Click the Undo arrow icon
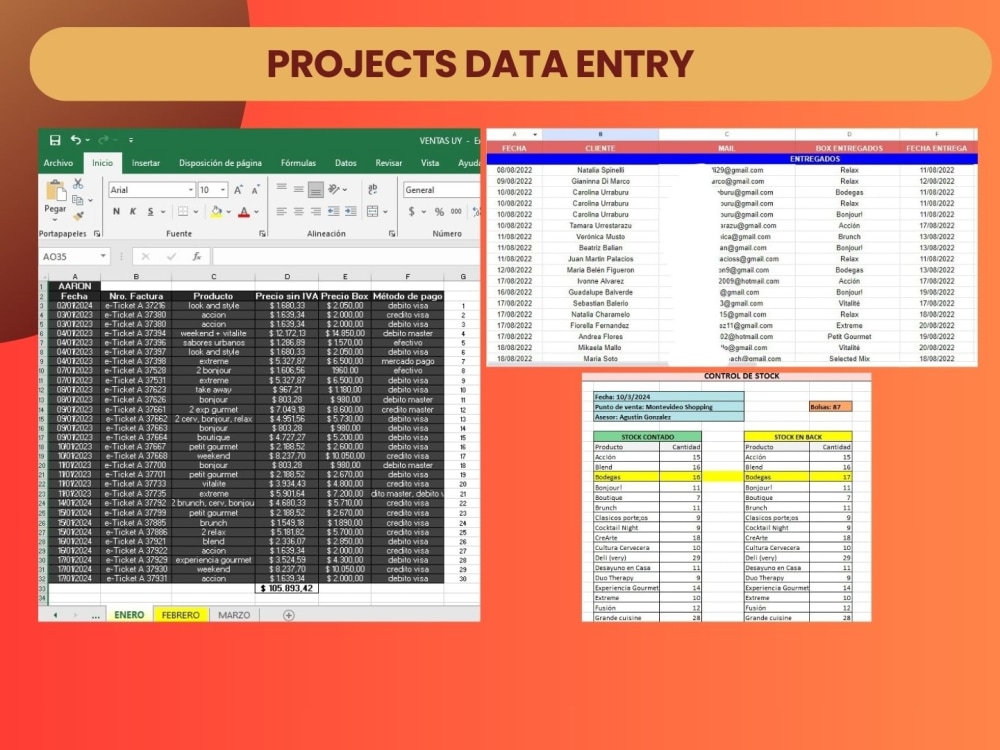The height and width of the screenshot is (750, 1000). point(76,140)
